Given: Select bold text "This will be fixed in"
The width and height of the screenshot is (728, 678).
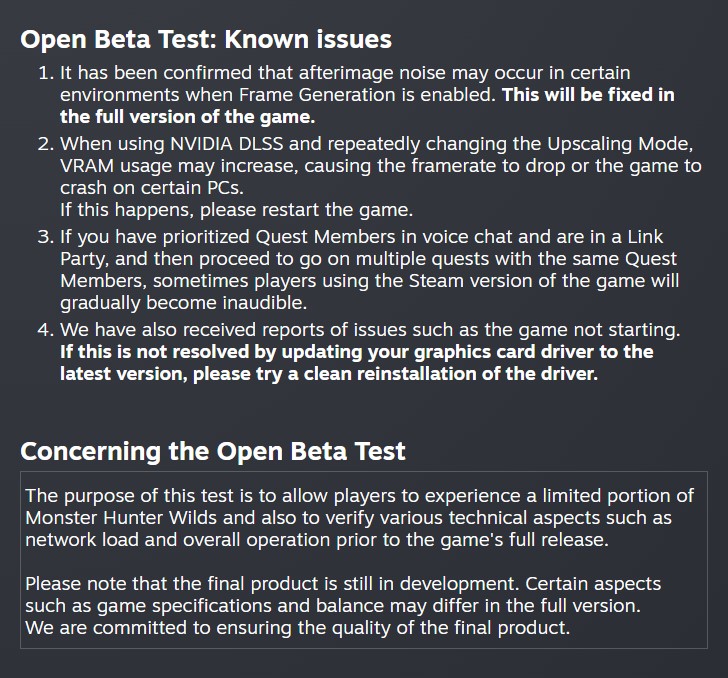Looking at the screenshot, I should pyautogui.click(x=588, y=95).
